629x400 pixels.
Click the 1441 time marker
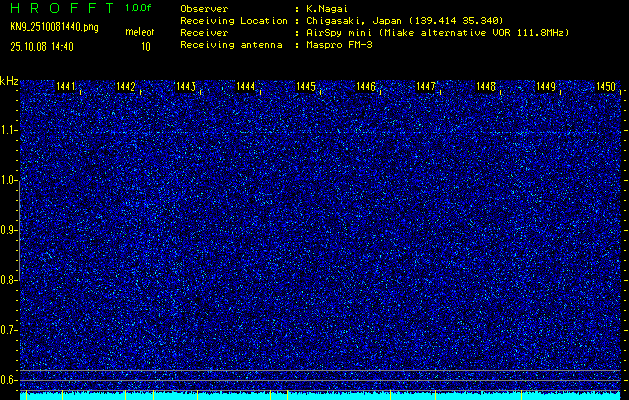[67, 87]
